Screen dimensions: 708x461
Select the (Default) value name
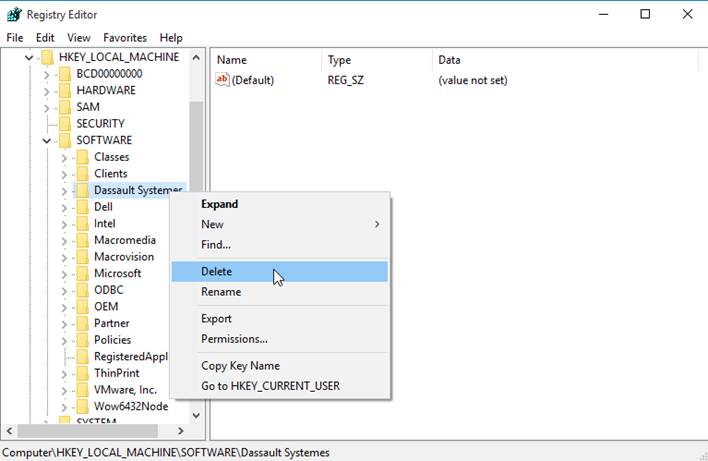coord(253,80)
